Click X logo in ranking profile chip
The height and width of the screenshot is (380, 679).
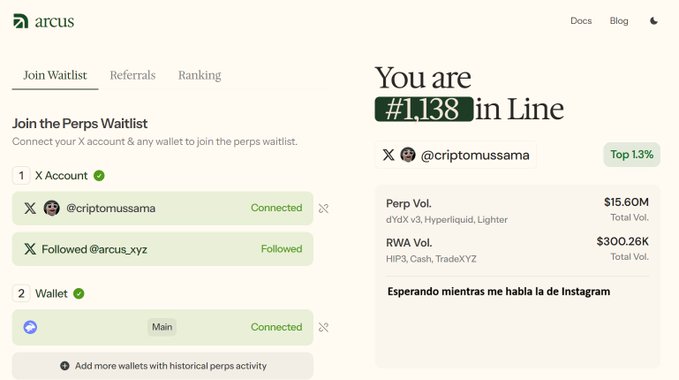(388, 155)
